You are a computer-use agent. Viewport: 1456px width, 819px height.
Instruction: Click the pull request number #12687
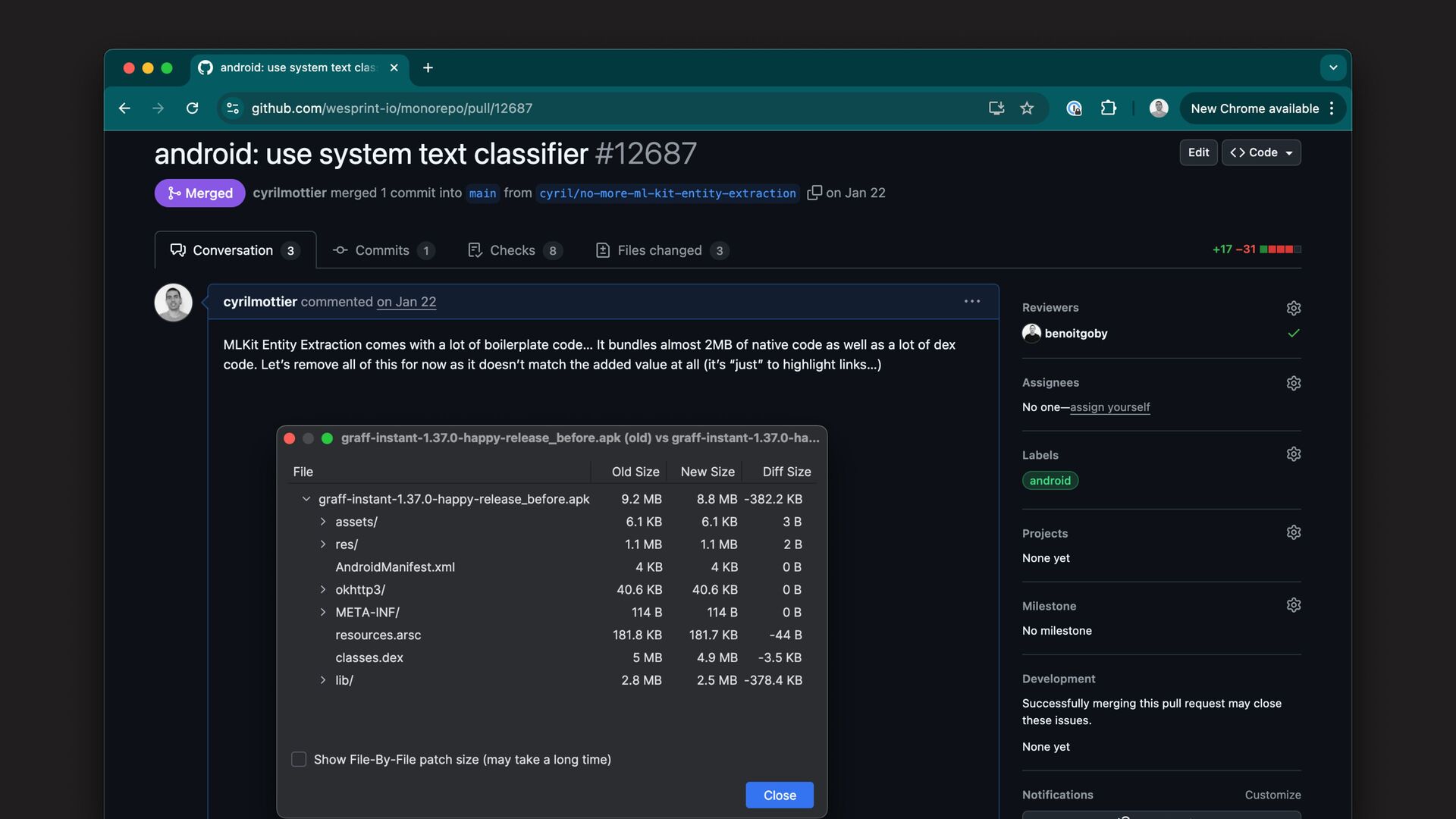(x=646, y=153)
